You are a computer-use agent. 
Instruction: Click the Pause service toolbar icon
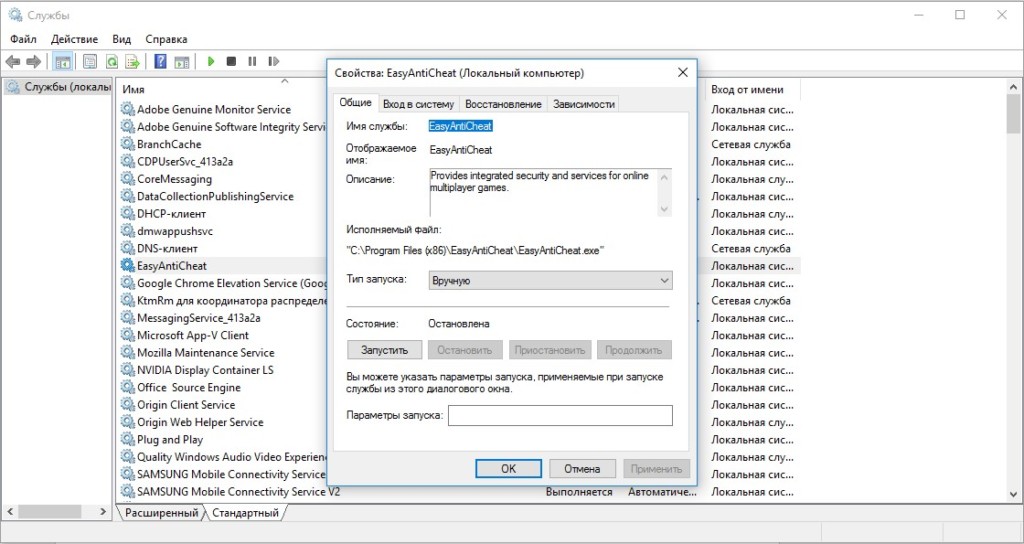252,61
